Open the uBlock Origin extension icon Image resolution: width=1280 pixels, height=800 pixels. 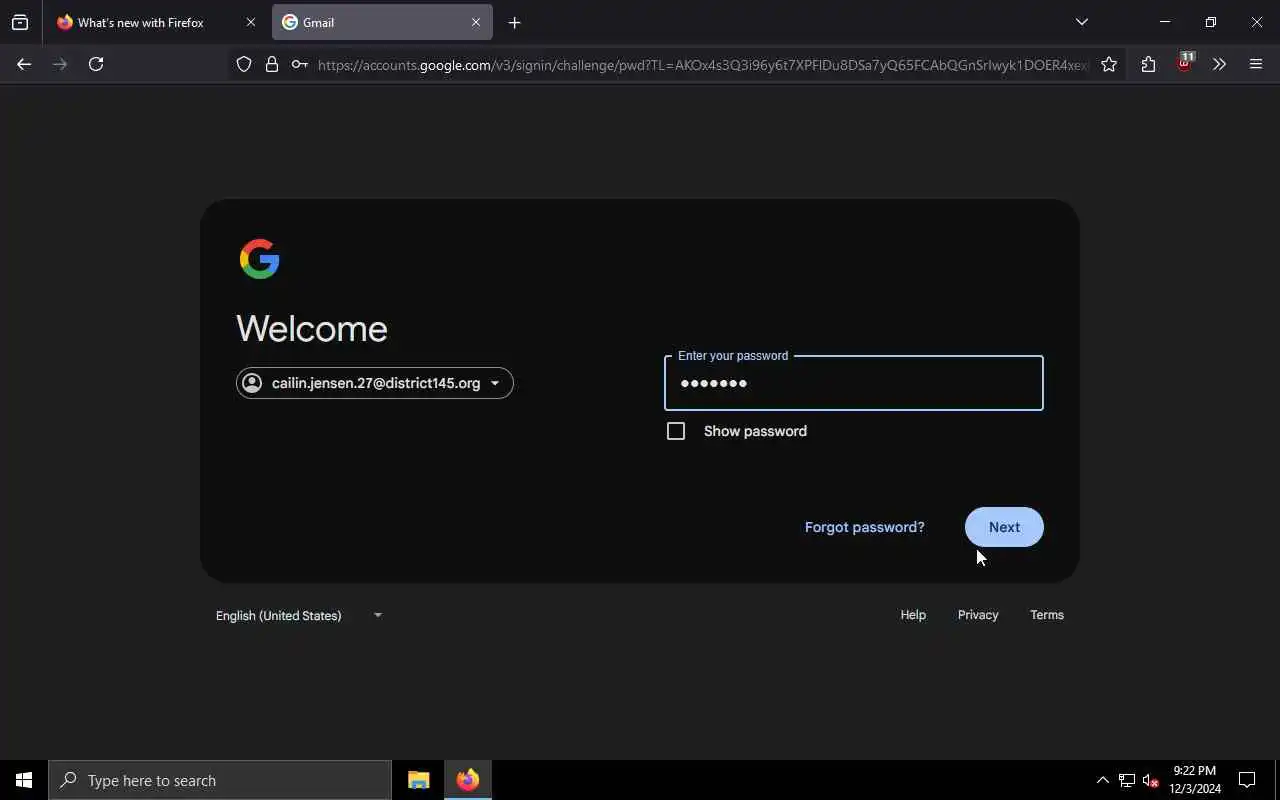[1185, 62]
